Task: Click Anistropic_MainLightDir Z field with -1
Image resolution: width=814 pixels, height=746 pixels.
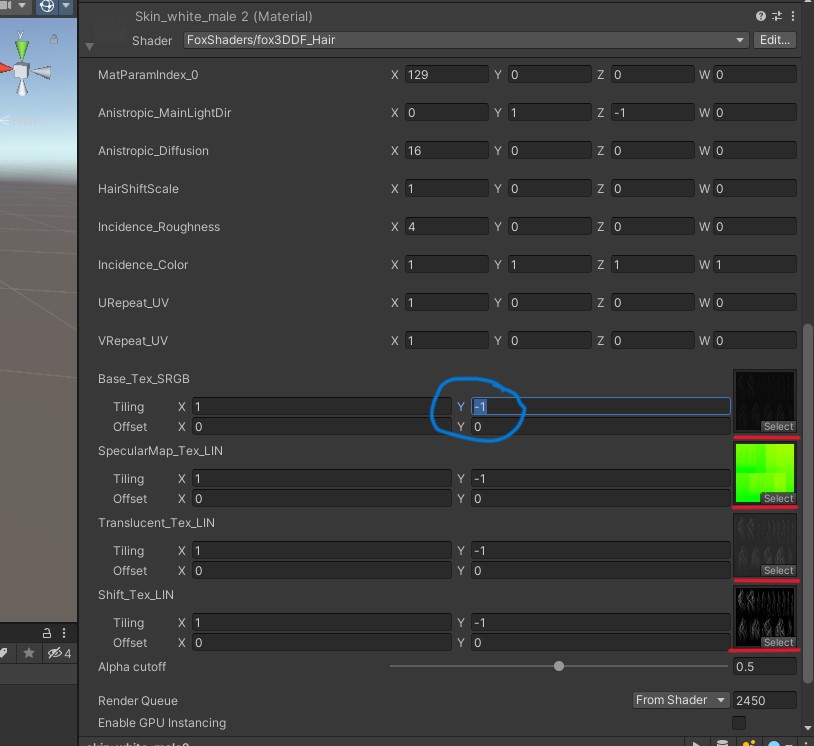Action: (x=653, y=112)
